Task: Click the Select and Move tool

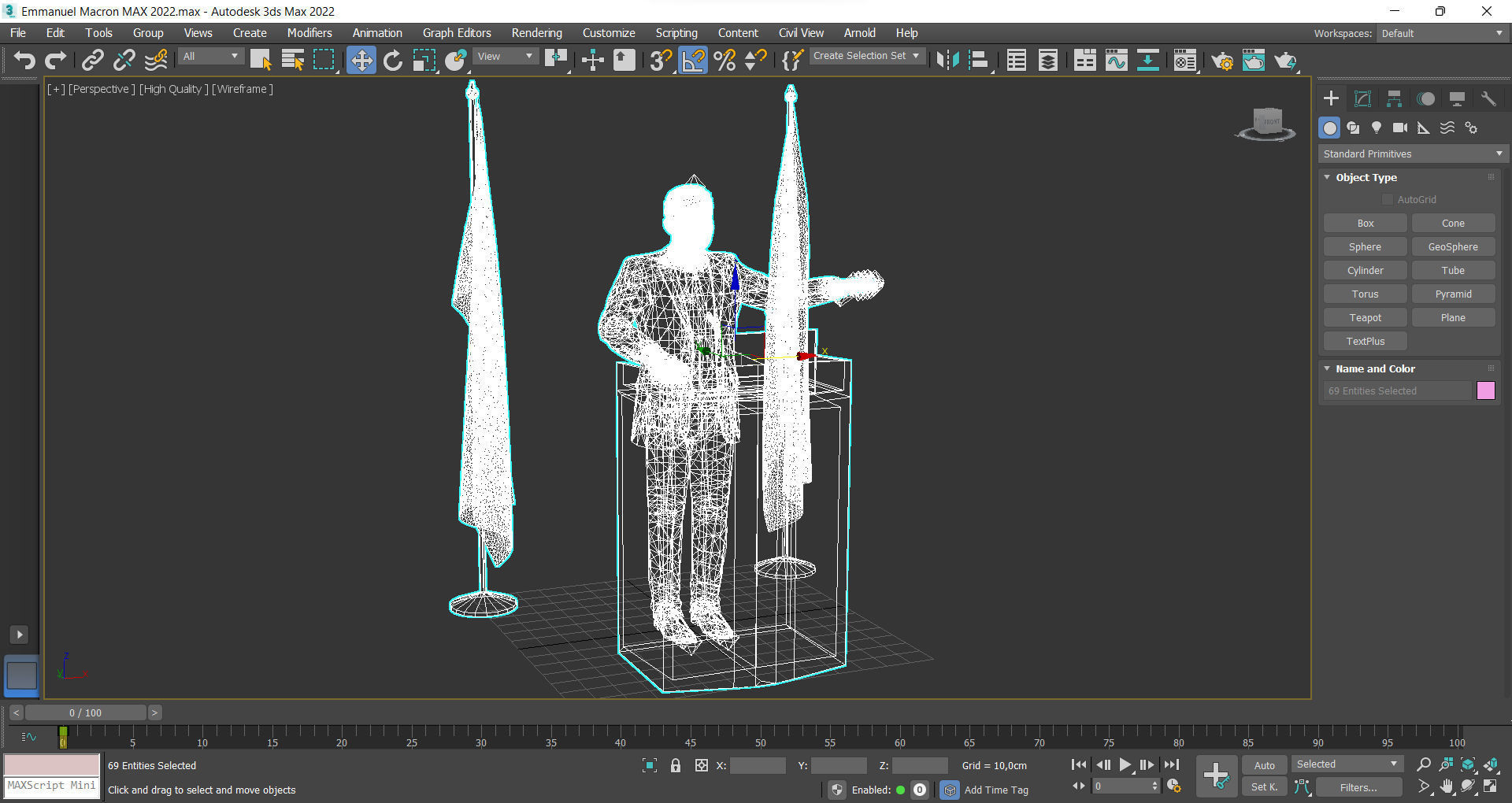Action: pos(361,60)
